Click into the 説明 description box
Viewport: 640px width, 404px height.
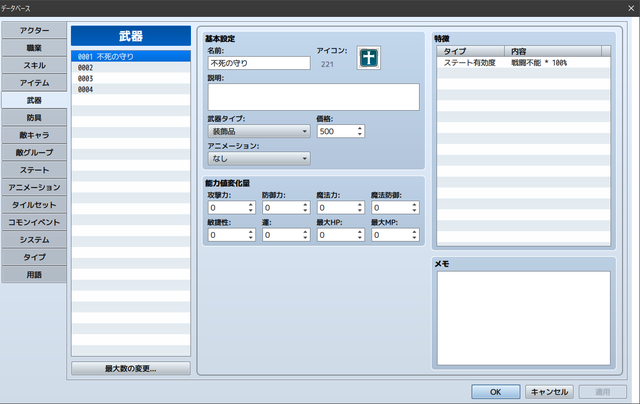click(313, 97)
